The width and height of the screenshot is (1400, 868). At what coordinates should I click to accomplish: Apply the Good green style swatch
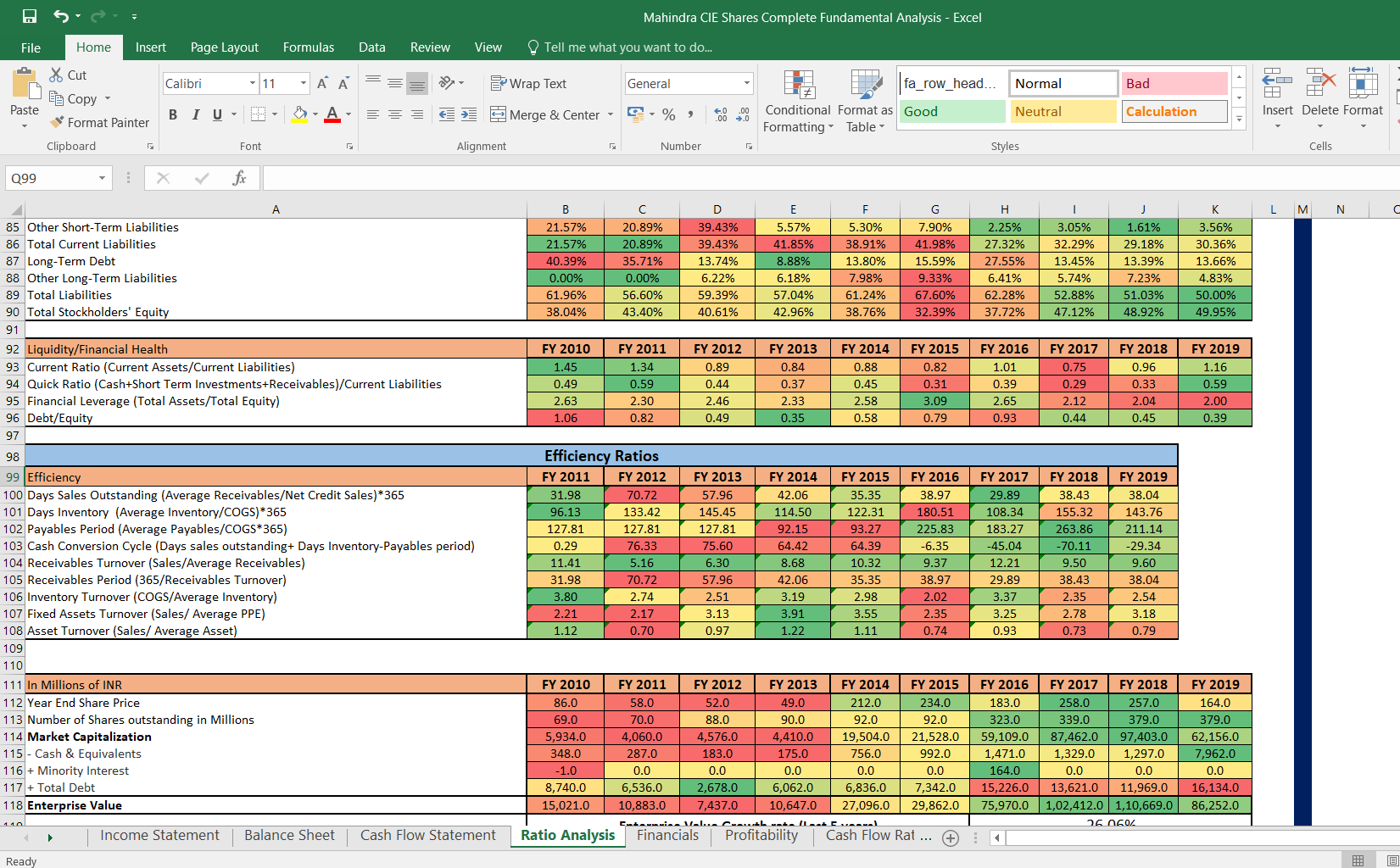pyautogui.click(x=951, y=111)
